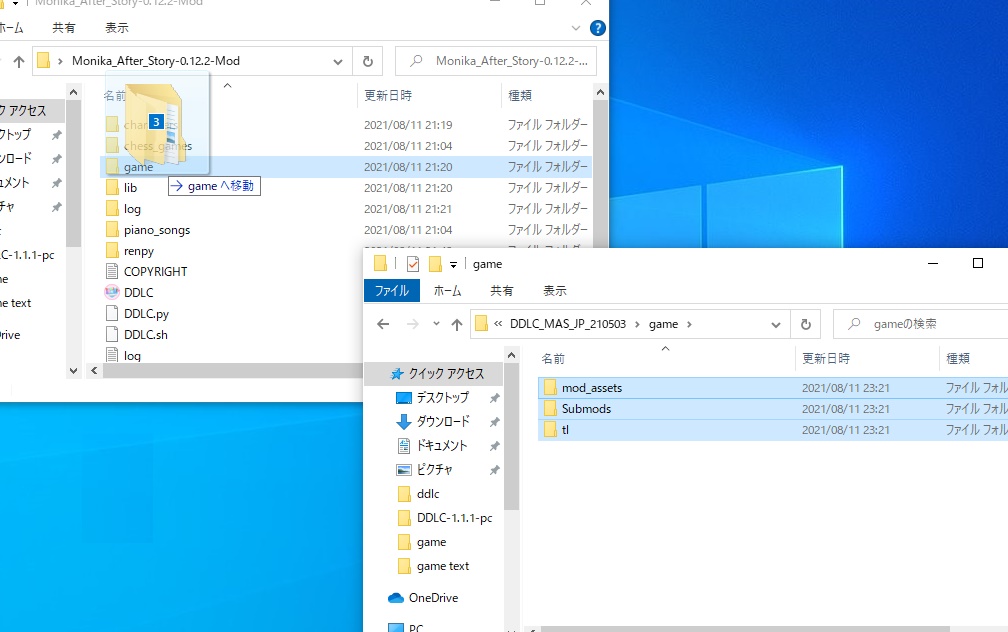The width and height of the screenshot is (1008, 632).
Task: Click the up arrow of the file list scrollbar
Action: click(x=600, y=93)
